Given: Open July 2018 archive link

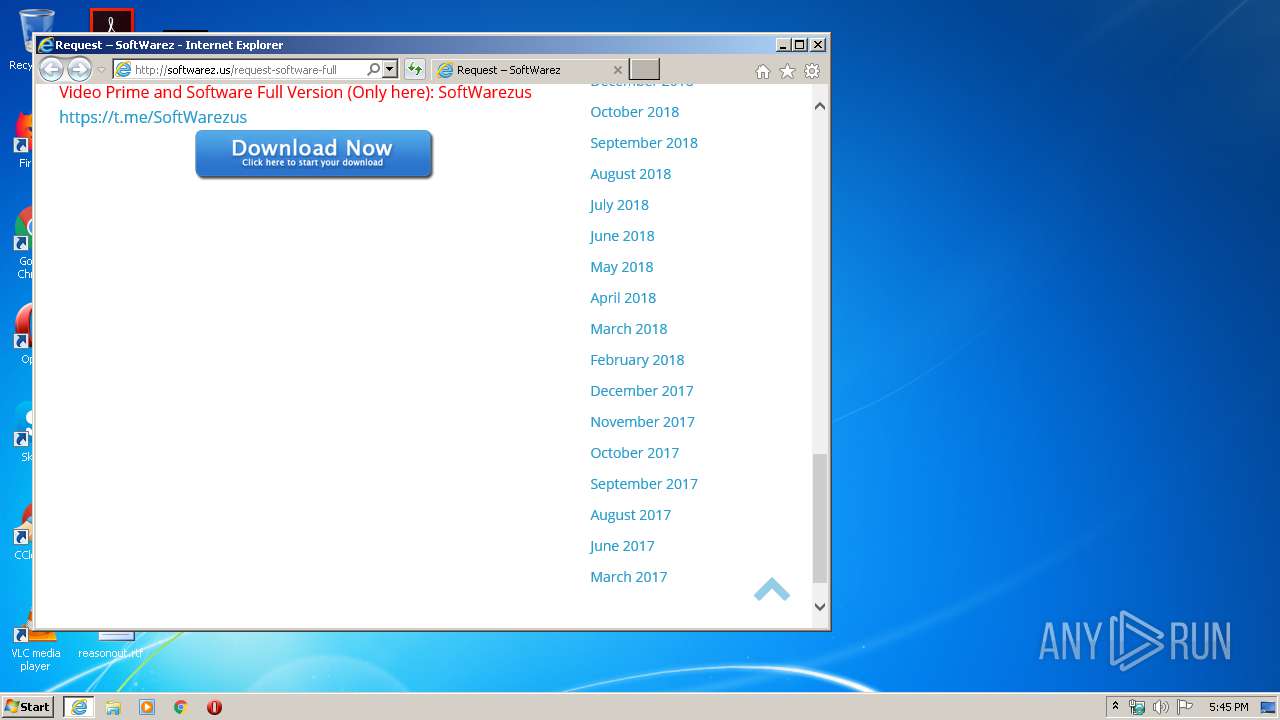Looking at the screenshot, I should [x=619, y=205].
